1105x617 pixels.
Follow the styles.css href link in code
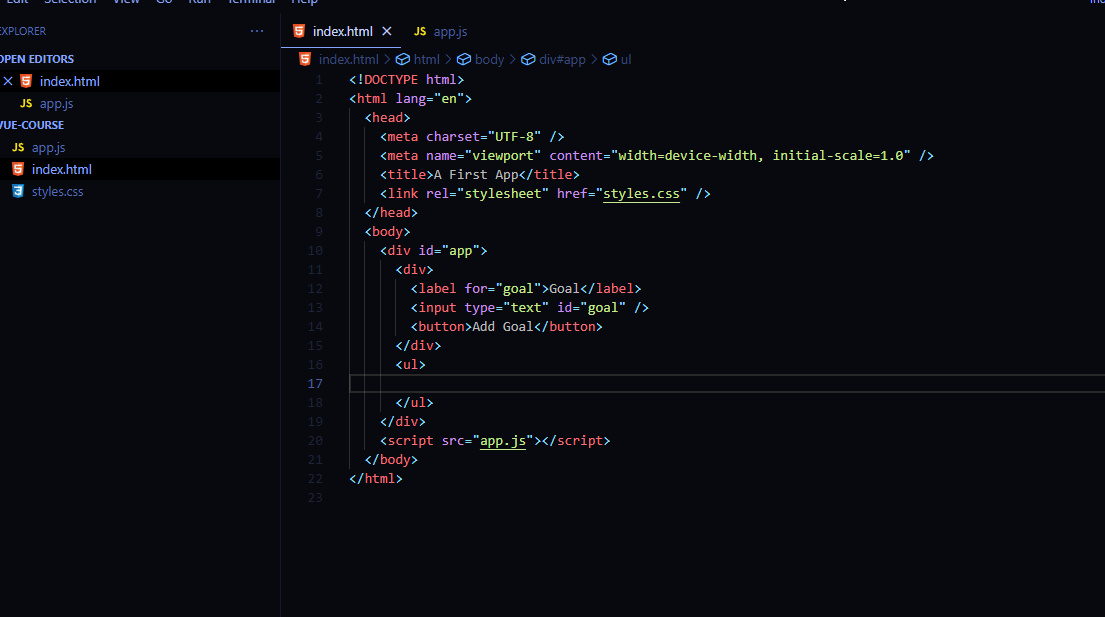pyautogui.click(x=641, y=193)
